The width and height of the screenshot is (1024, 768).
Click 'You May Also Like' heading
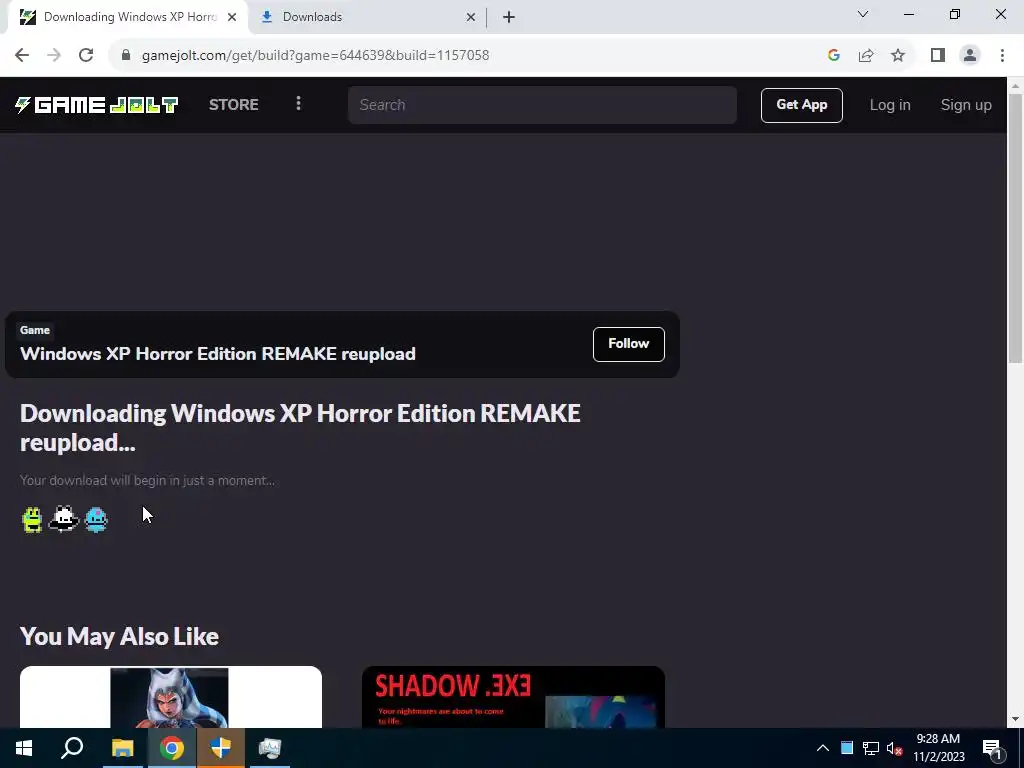tap(120, 637)
